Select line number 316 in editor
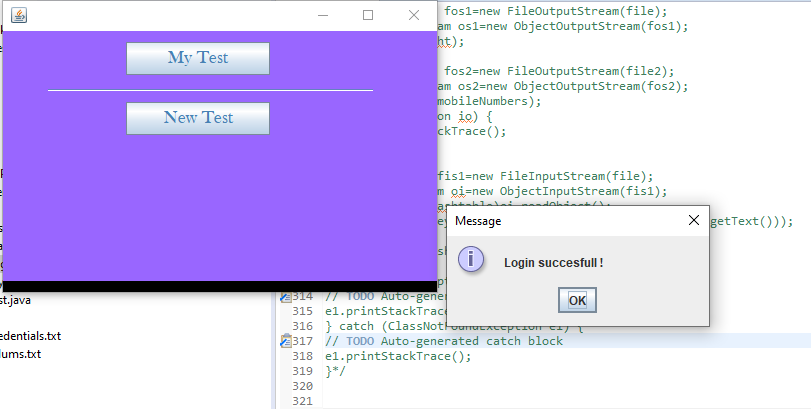 (x=303, y=326)
